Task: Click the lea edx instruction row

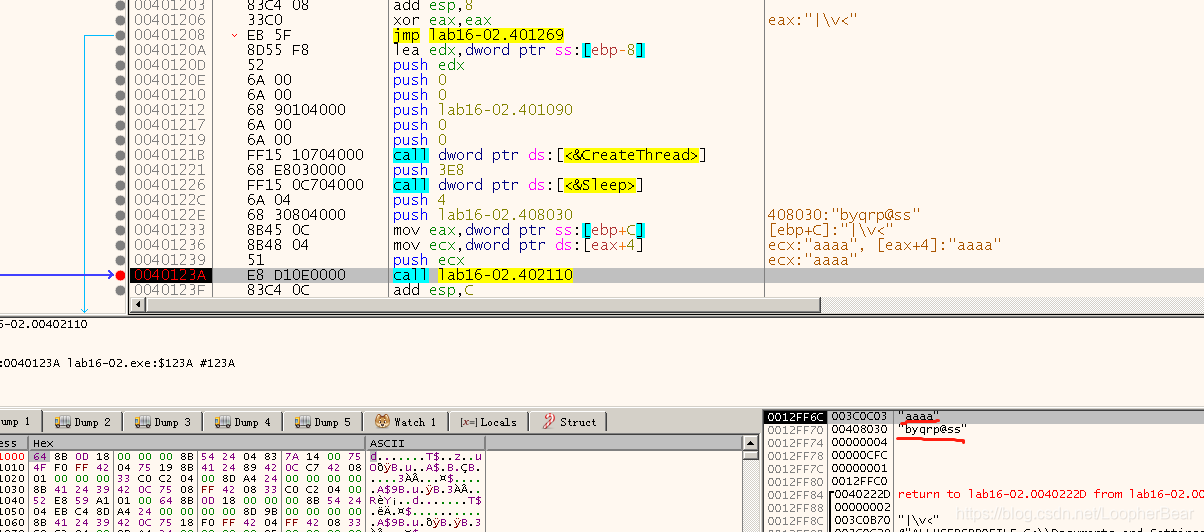Action: [x=519, y=50]
